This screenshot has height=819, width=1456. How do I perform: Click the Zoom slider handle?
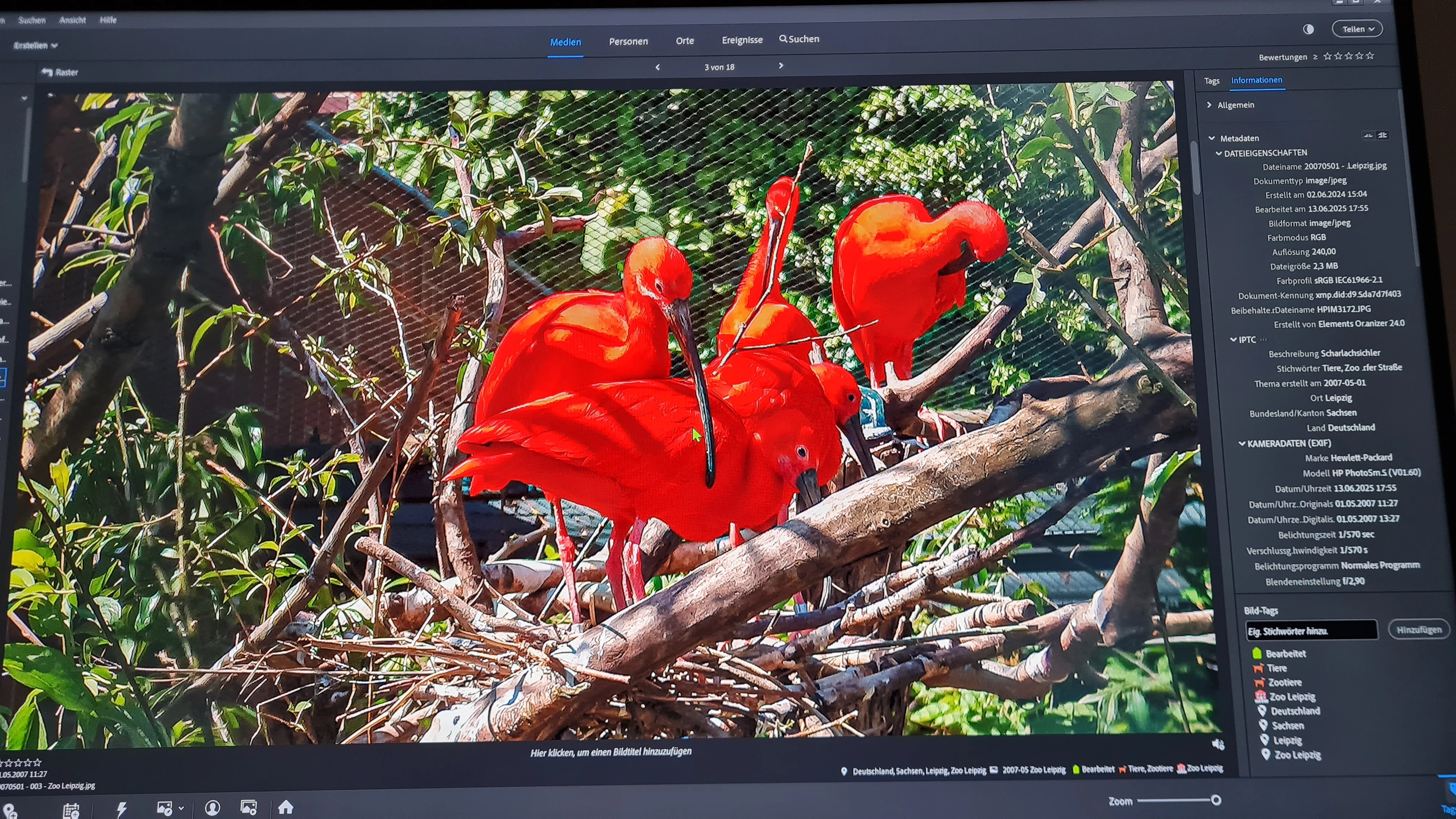(1216, 800)
